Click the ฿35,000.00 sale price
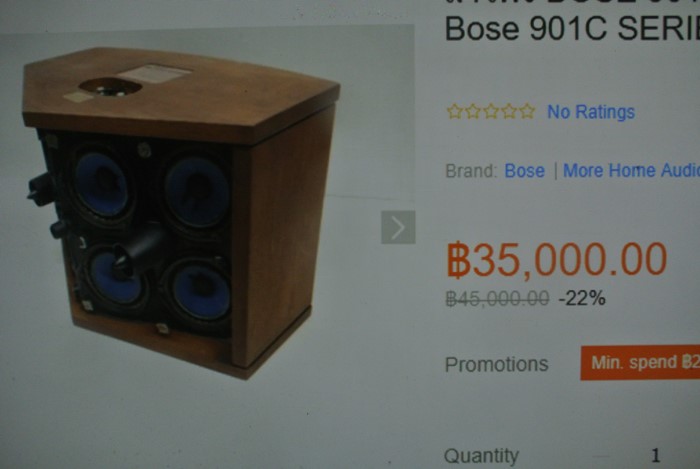This screenshot has height=469, width=700. (x=557, y=259)
